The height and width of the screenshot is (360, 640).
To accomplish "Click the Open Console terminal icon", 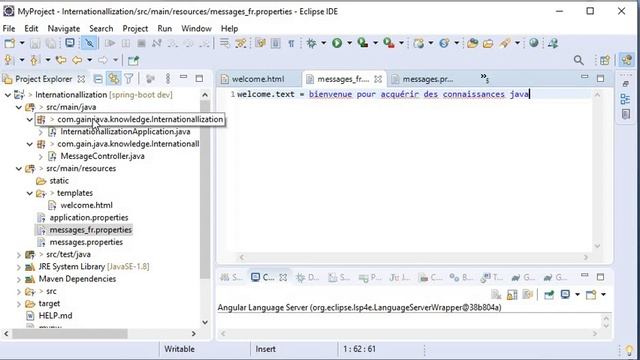I will (70, 43).
